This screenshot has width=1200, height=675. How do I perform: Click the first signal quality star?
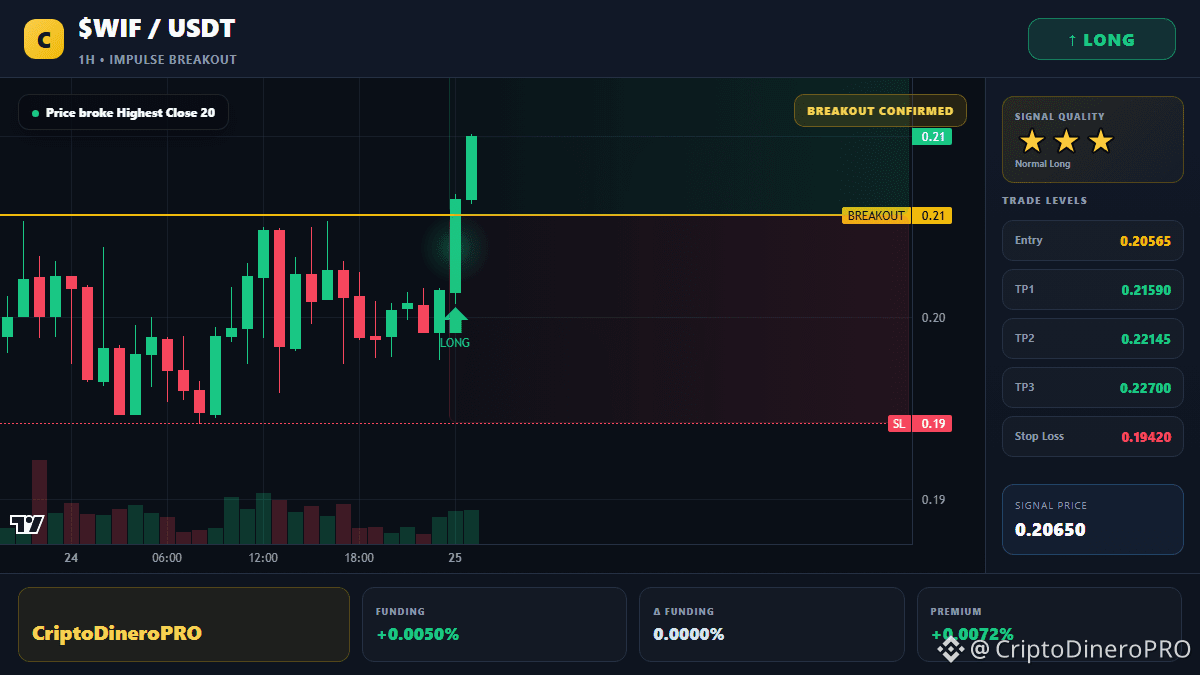point(1031,142)
